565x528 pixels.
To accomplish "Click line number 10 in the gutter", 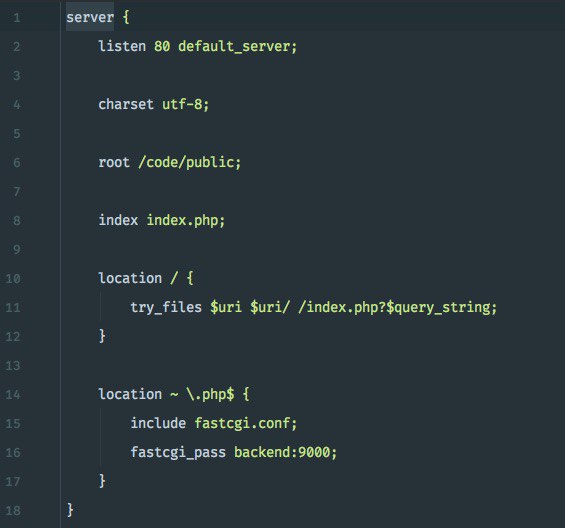I will 13,279.
